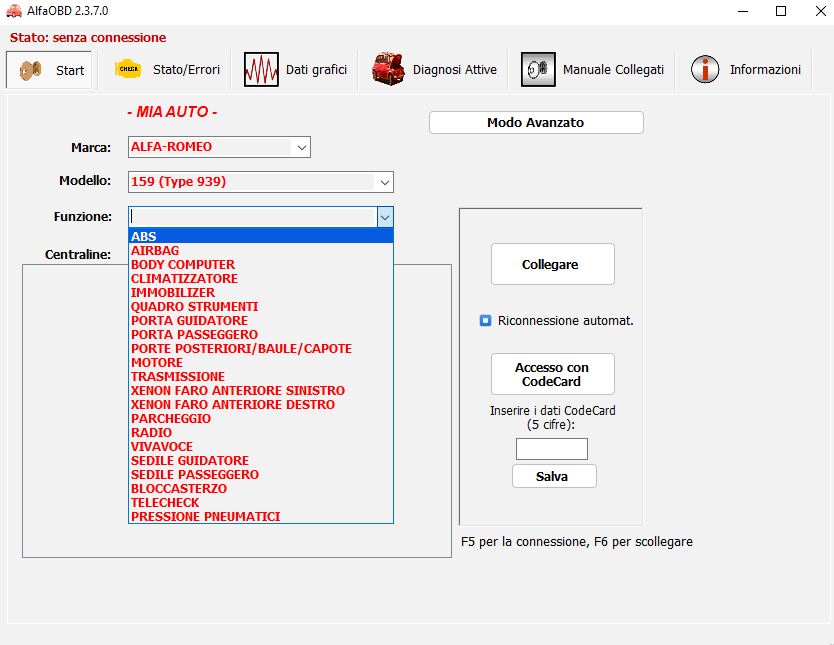Click Accesso con CodeCard button

tap(553, 374)
